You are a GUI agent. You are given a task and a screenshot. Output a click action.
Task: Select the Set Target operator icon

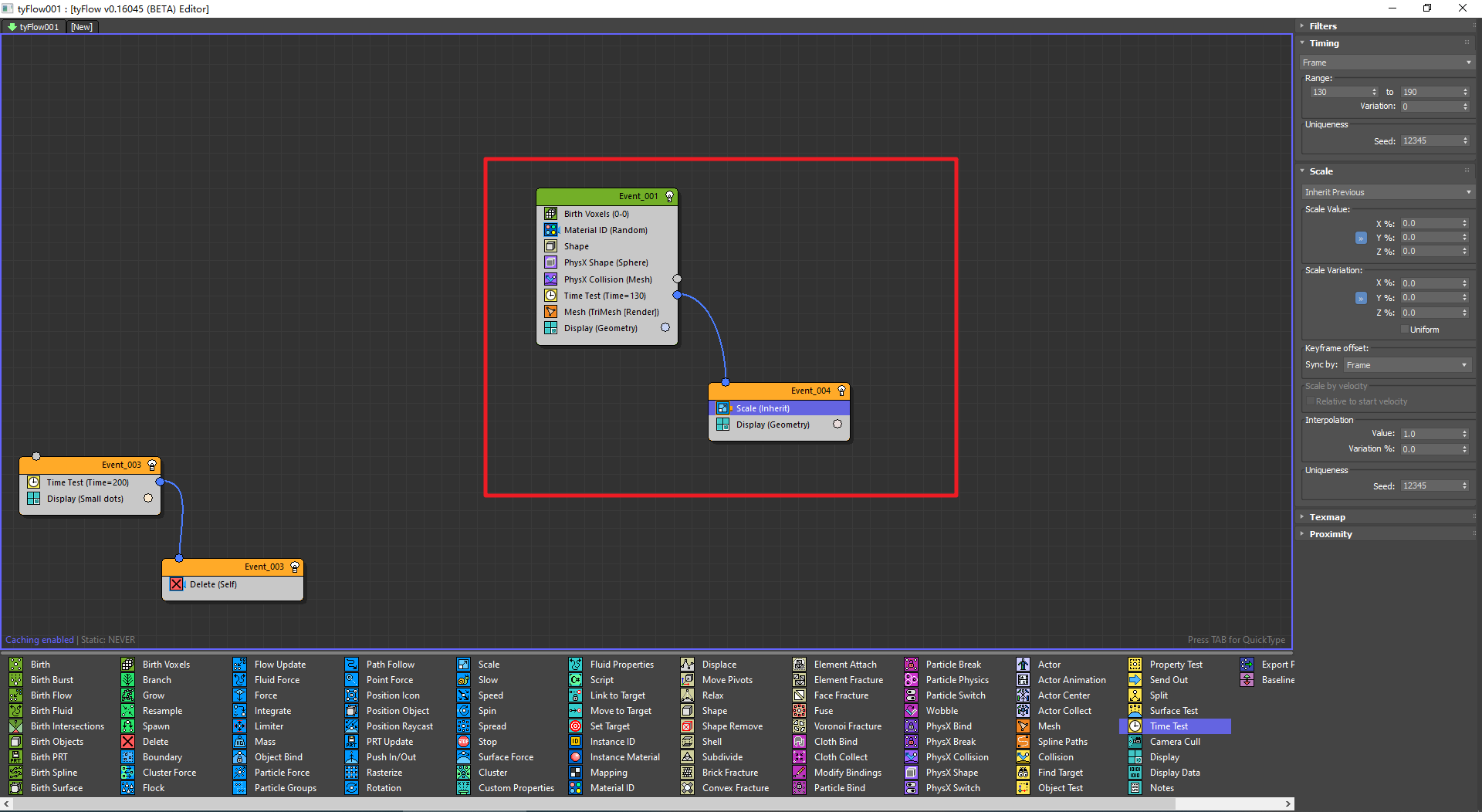pos(576,726)
